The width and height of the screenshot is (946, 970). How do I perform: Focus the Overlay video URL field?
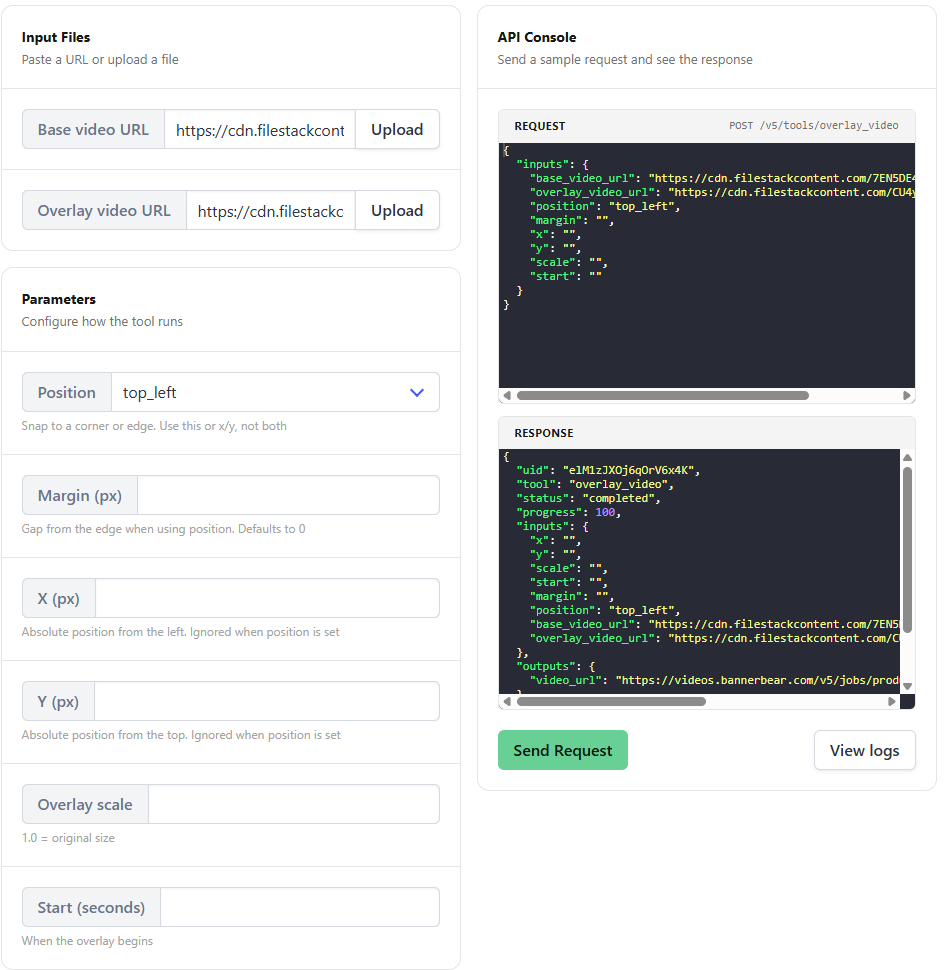coord(271,210)
